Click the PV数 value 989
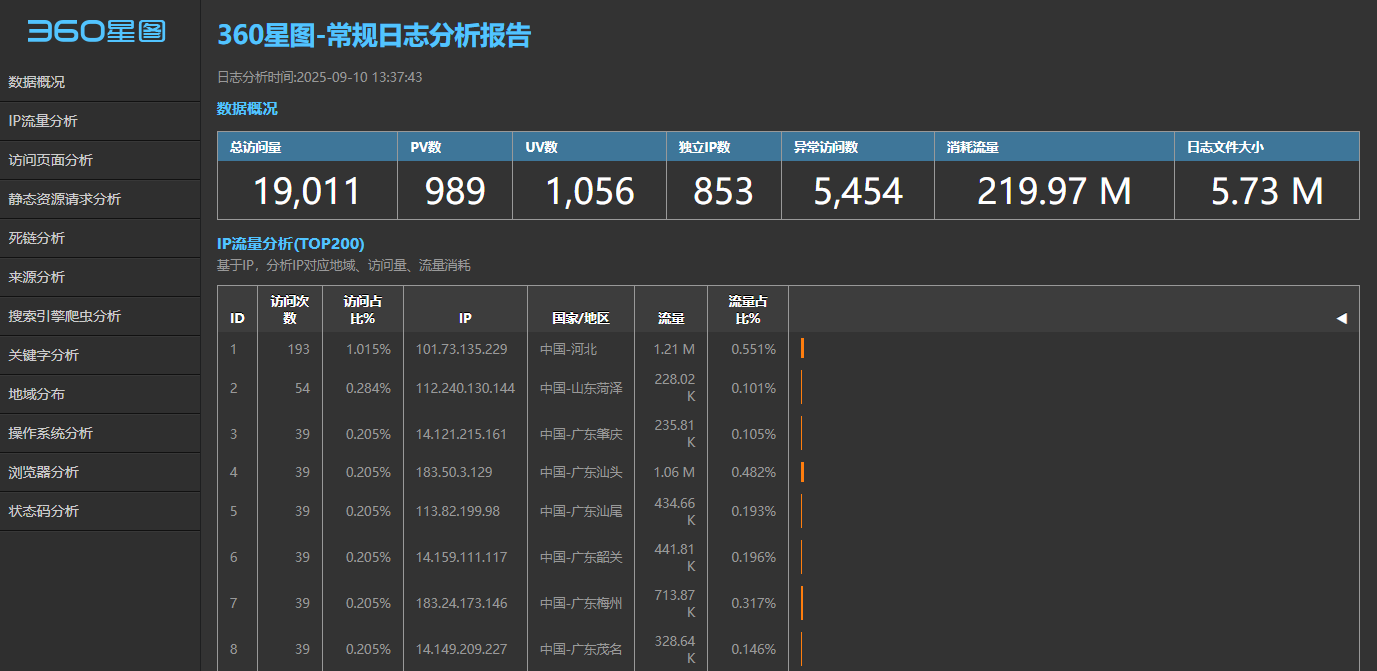This screenshot has width=1377, height=671. click(x=455, y=191)
